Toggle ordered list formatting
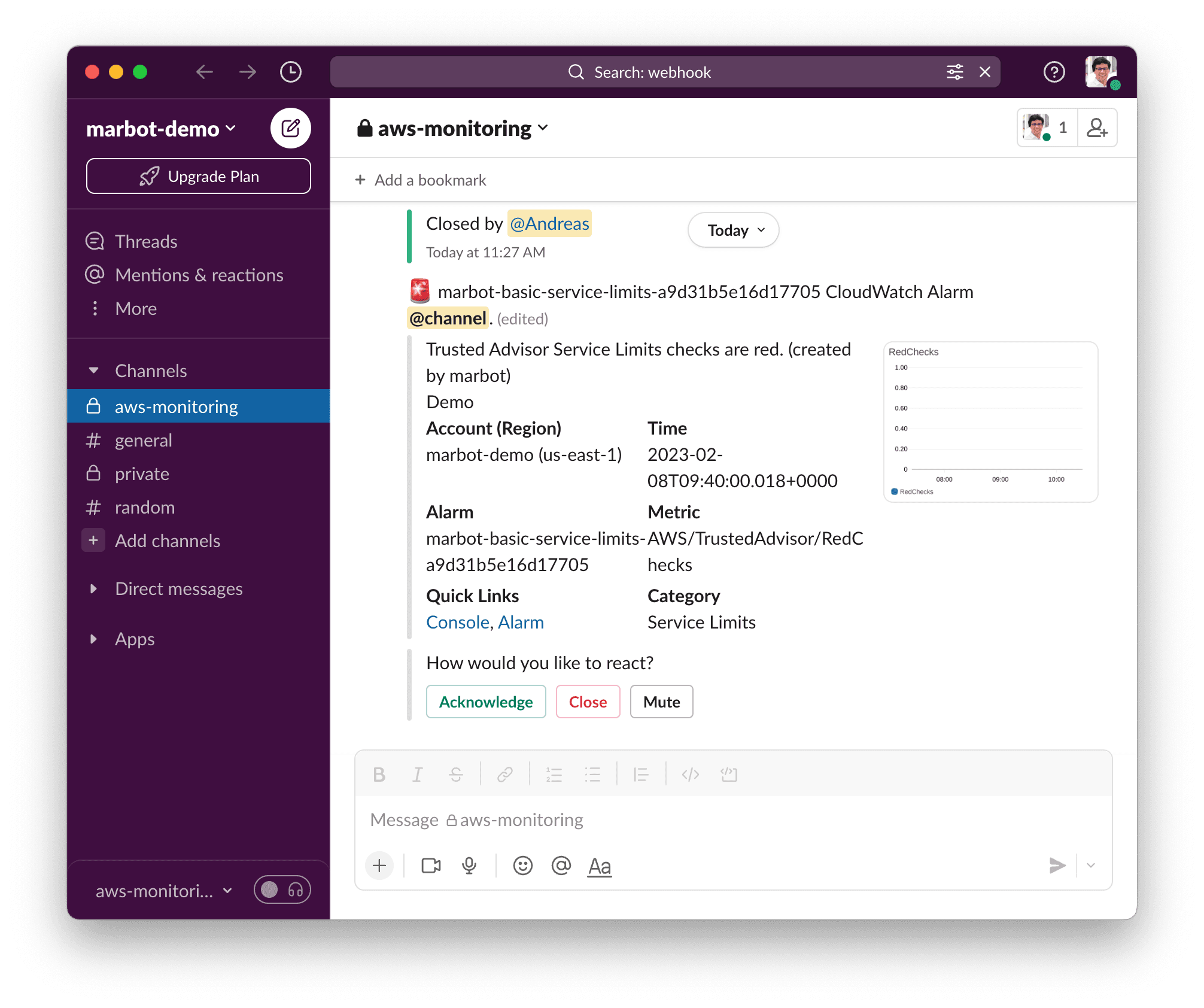1204x1008 pixels. point(554,775)
